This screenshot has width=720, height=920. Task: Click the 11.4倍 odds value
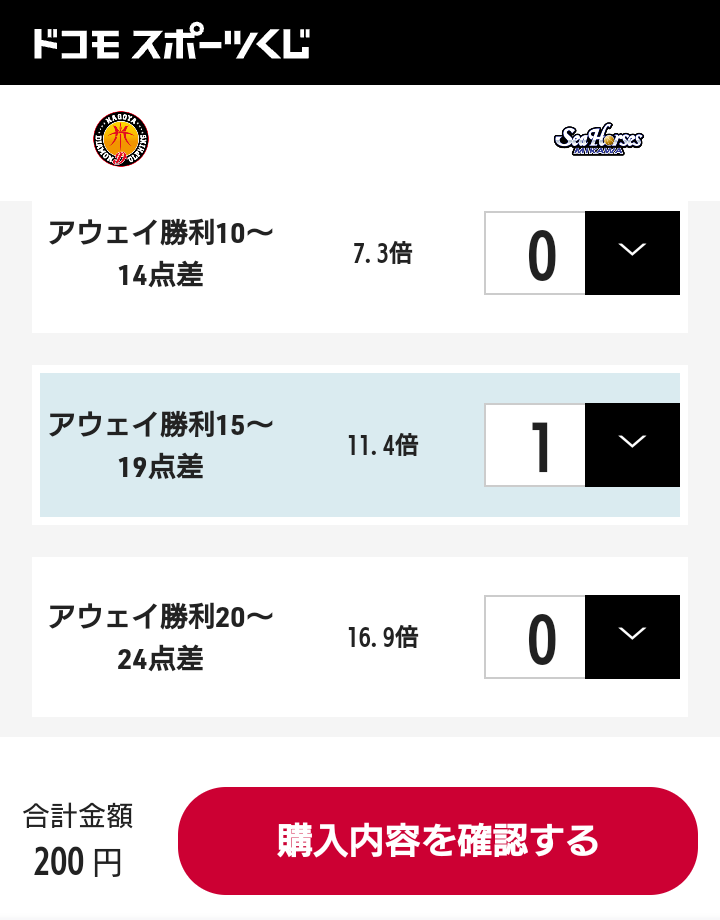coord(382,446)
